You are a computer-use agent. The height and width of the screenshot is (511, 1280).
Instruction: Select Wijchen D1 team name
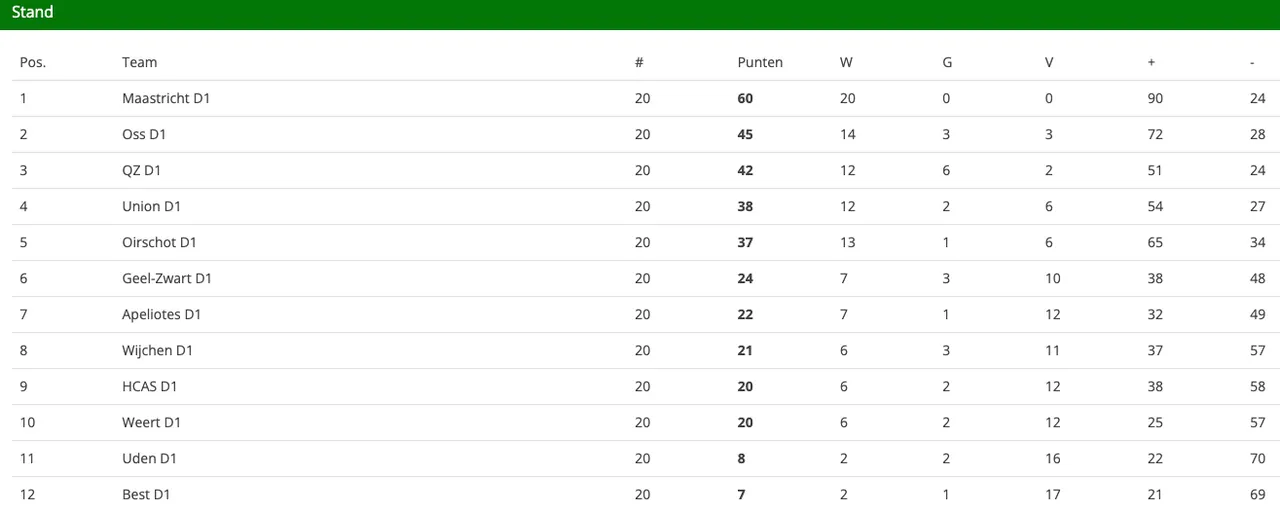coord(157,350)
